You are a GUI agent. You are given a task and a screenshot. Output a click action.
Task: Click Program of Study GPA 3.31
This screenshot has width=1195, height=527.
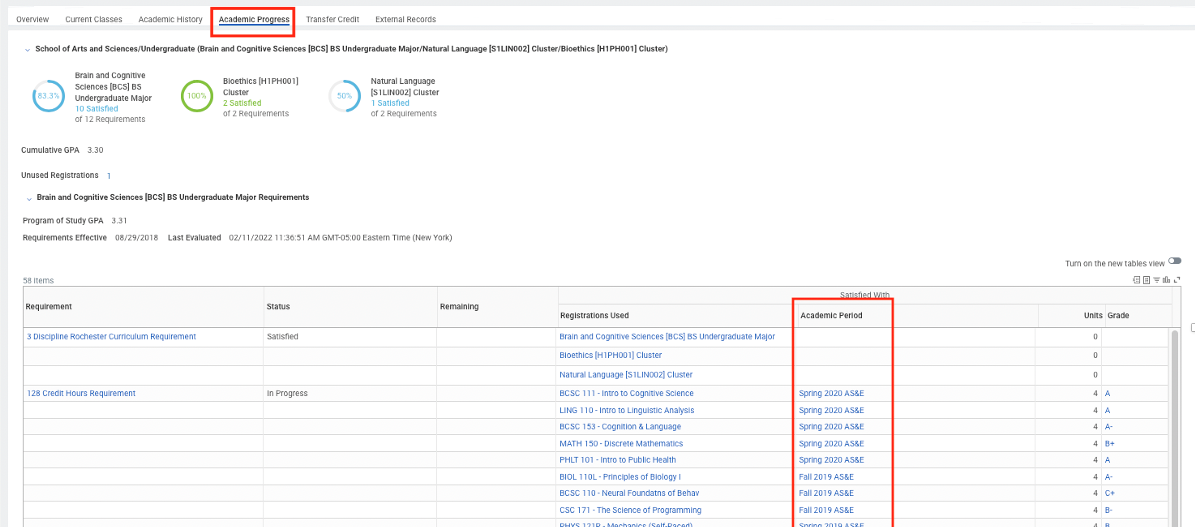pos(119,220)
